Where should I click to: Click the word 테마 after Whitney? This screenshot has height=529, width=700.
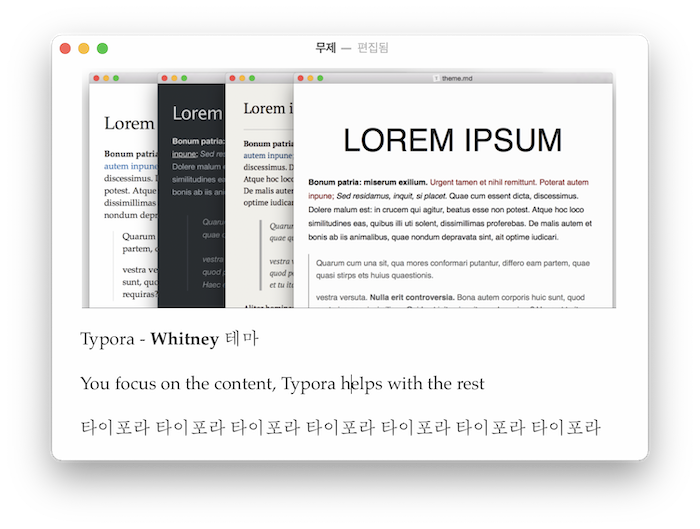tap(242, 339)
